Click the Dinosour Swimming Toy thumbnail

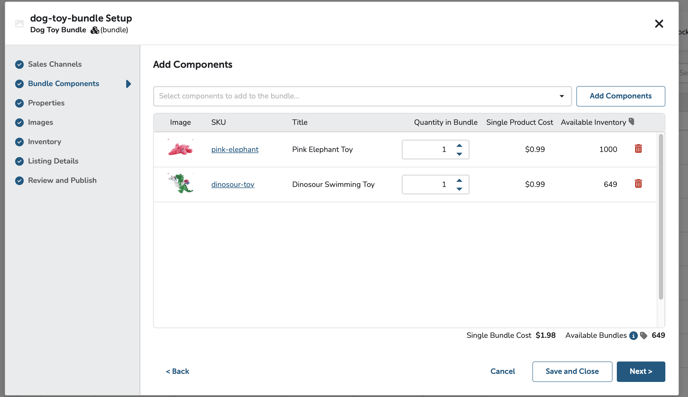tap(180, 183)
